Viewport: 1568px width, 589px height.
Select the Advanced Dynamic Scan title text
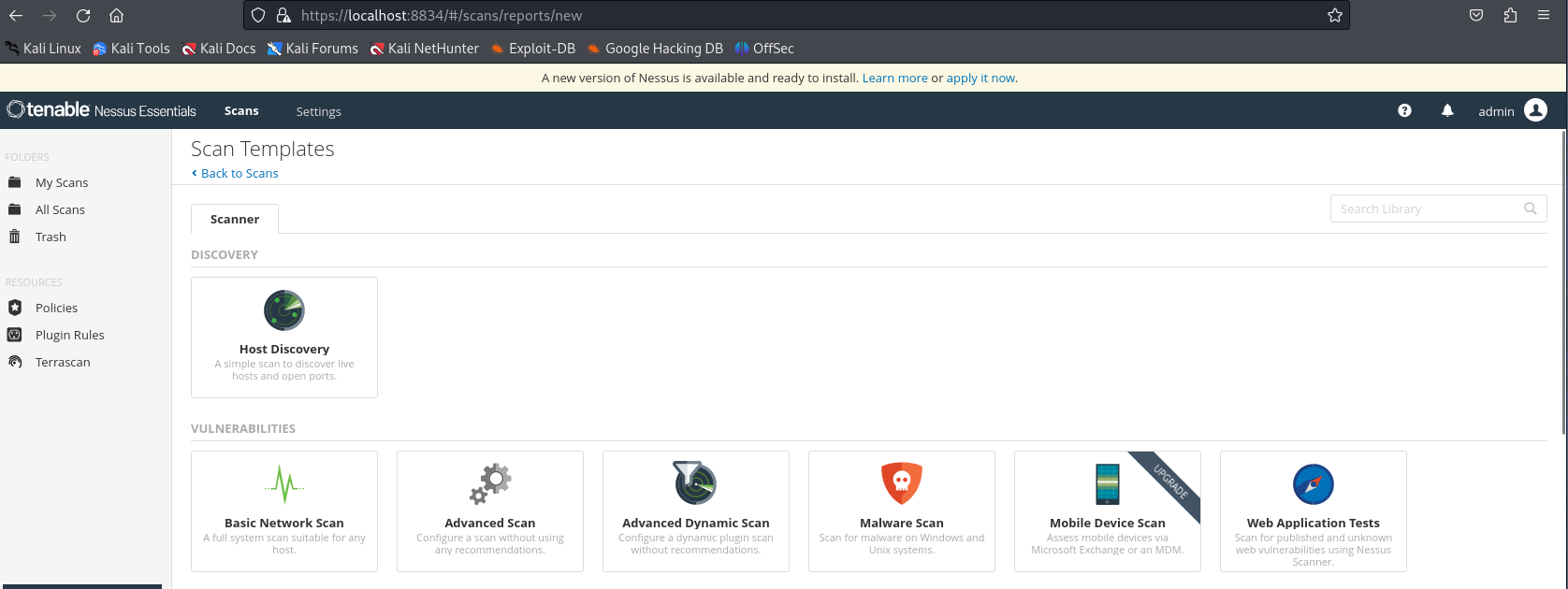696,523
